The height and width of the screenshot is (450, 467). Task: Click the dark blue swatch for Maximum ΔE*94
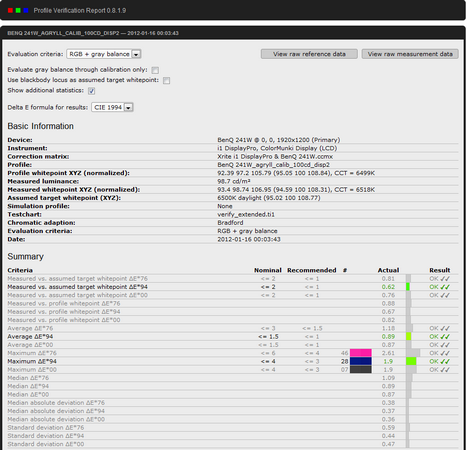pos(361,361)
